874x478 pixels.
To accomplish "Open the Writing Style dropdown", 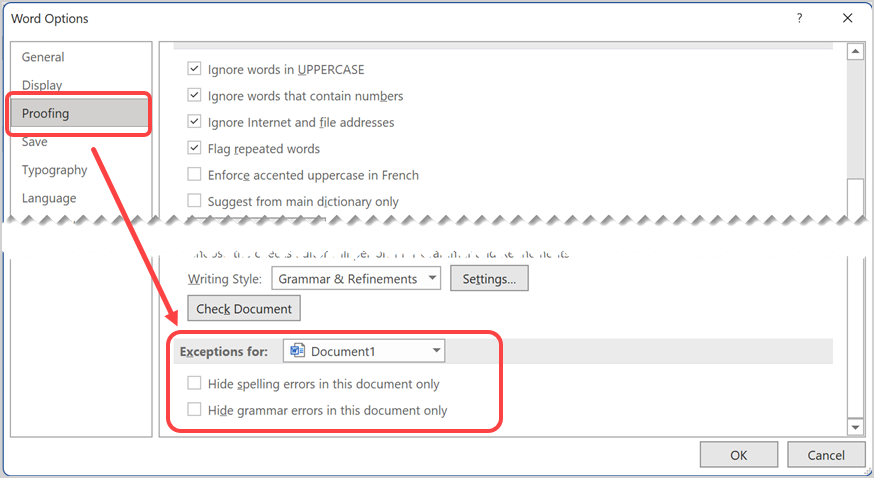I will tap(356, 279).
